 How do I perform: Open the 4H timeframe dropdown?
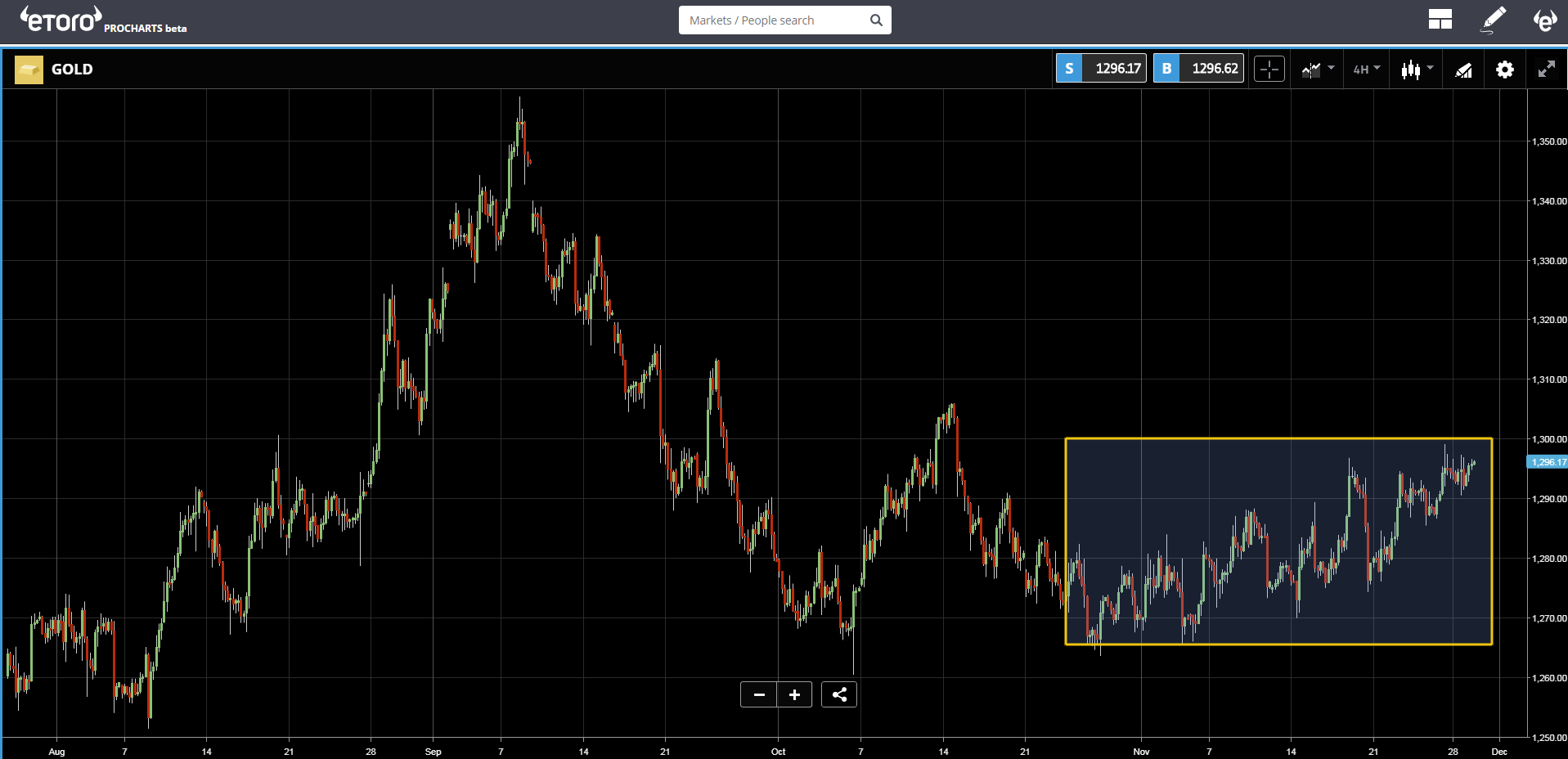coord(1366,70)
